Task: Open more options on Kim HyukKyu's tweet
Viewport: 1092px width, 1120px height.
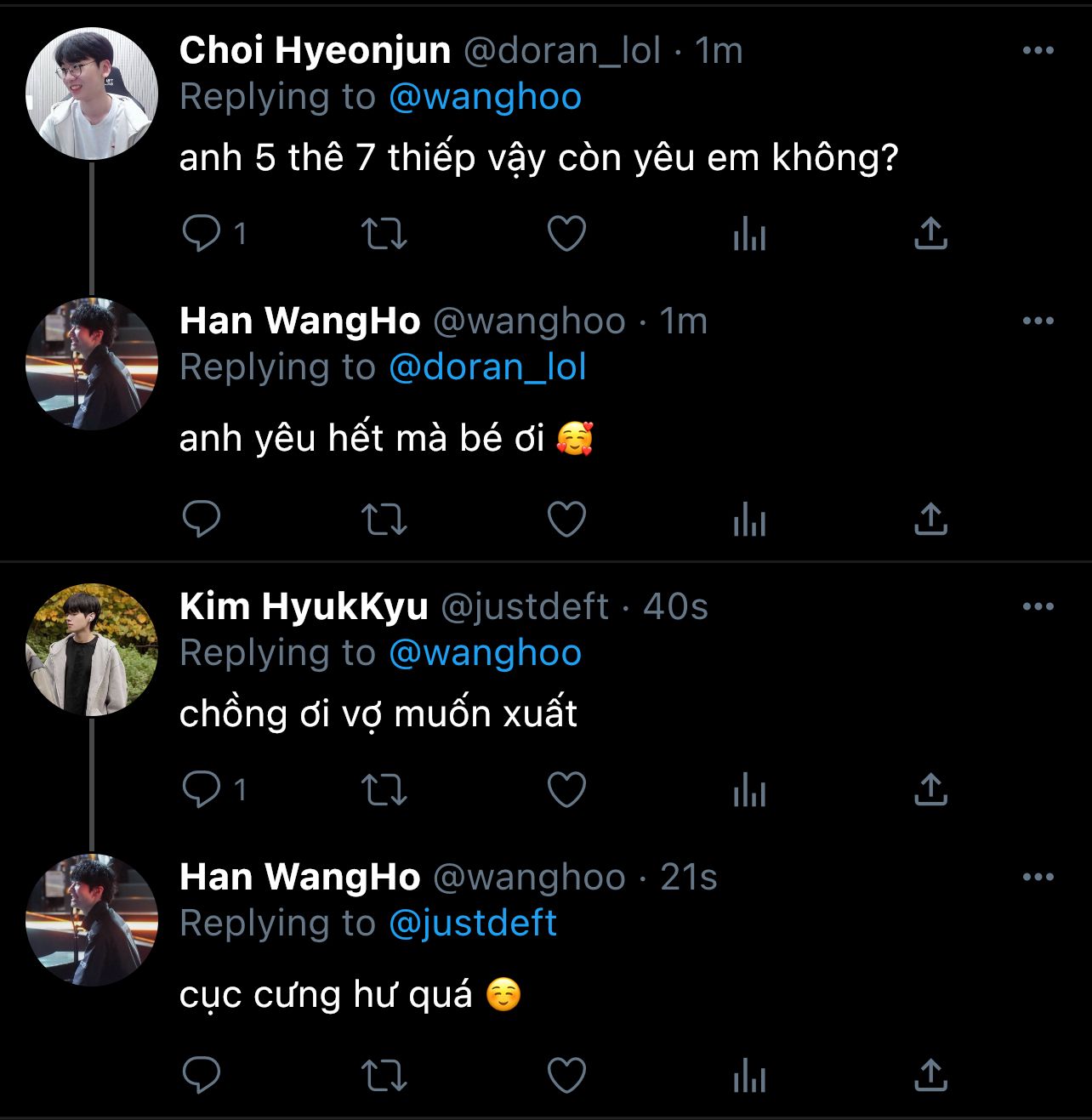Action: click(1038, 607)
